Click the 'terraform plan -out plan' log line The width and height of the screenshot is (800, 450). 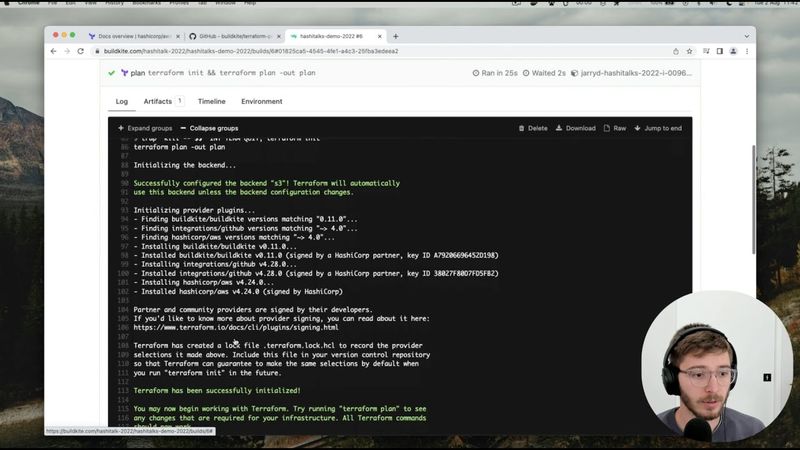[x=179, y=147]
